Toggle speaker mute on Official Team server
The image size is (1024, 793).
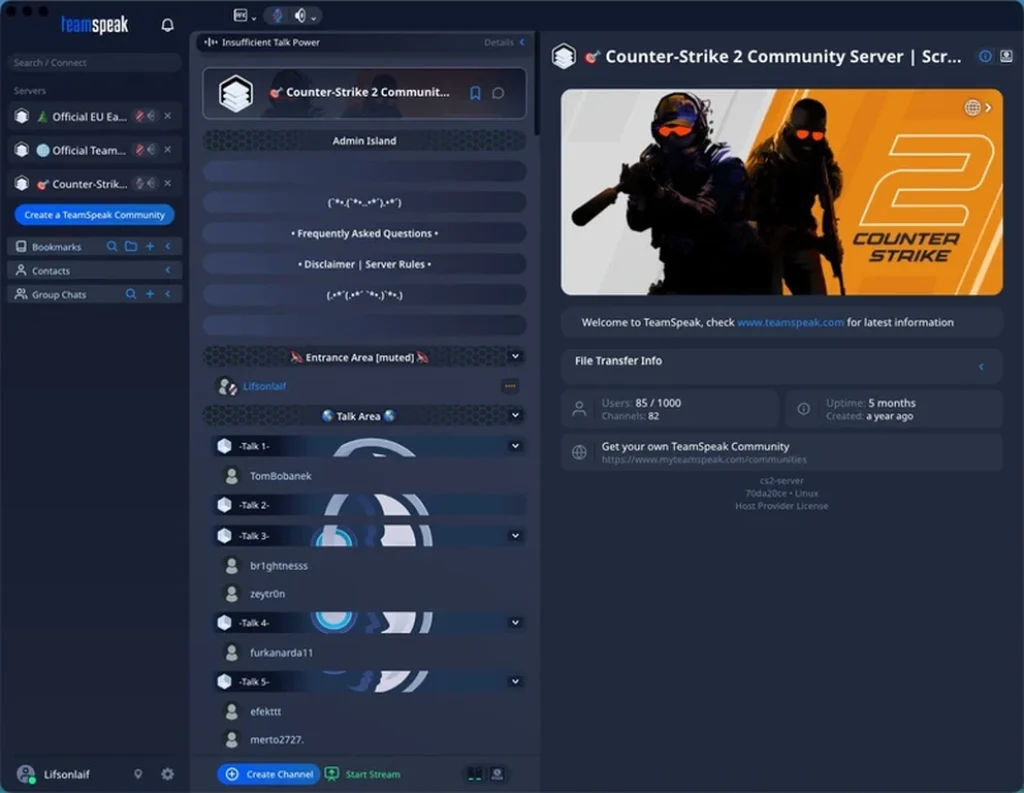[x=151, y=150]
